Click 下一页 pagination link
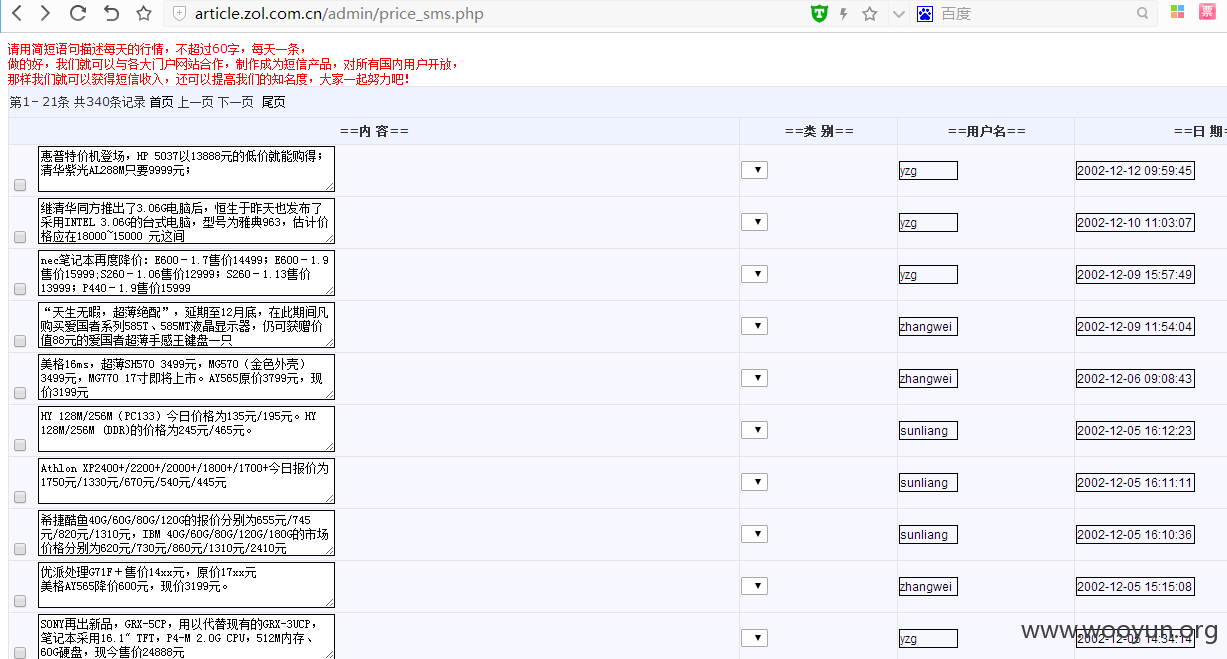This screenshot has width=1227, height=659. (x=236, y=102)
